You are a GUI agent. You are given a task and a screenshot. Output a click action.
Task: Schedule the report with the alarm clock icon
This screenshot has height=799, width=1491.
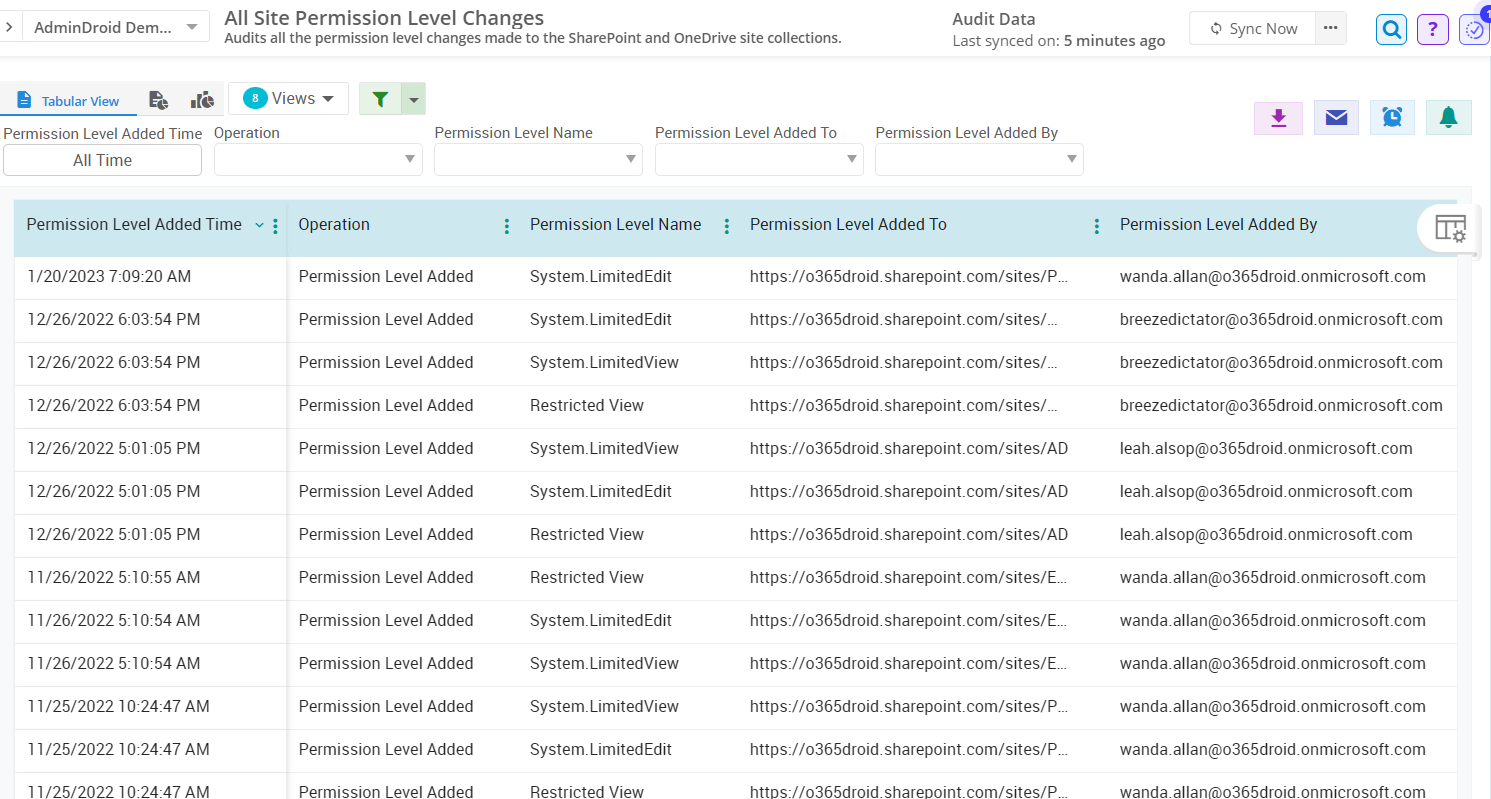click(x=1392, y=117)
